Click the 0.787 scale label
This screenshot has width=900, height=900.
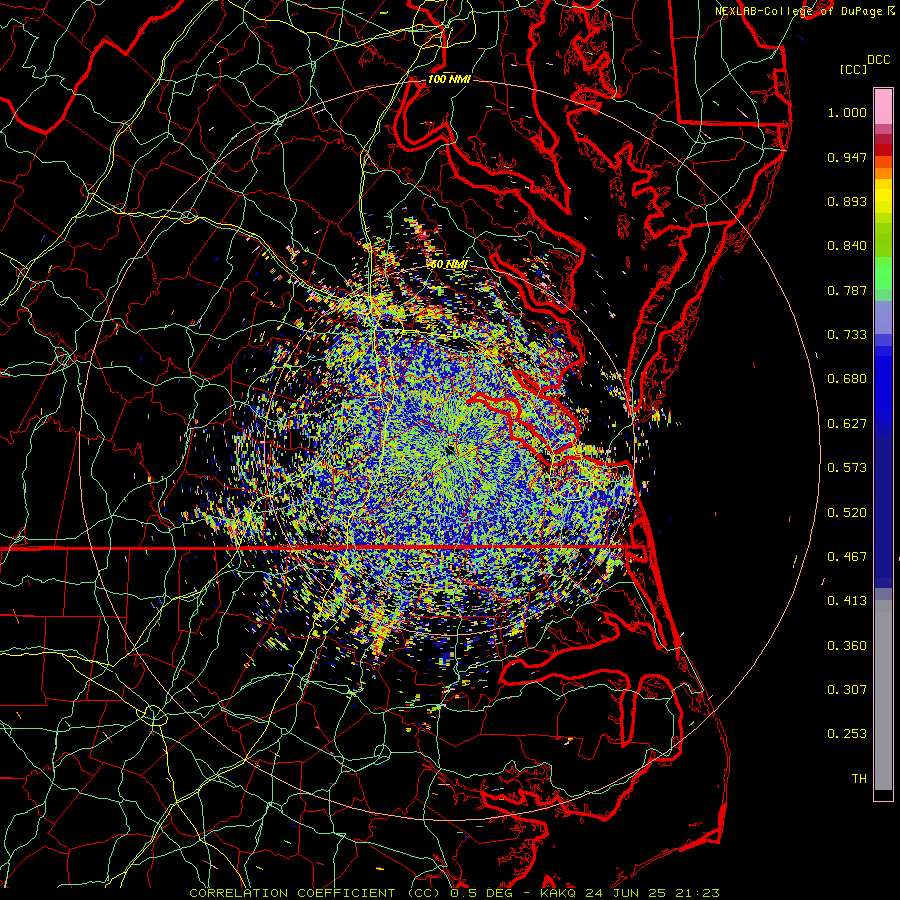[x=847, y=290]
